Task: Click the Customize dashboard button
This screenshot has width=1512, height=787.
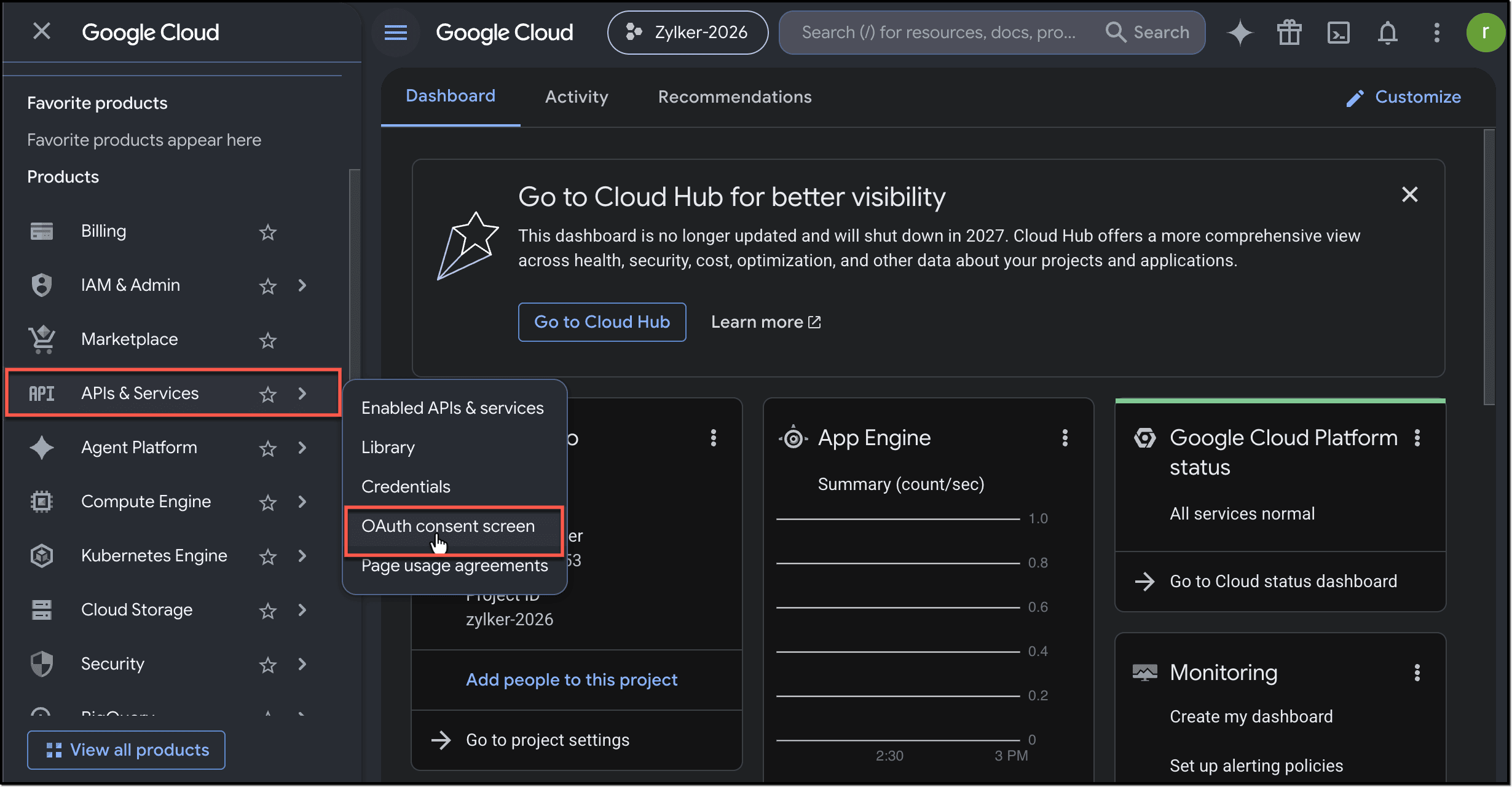Action: (1403, 97)
